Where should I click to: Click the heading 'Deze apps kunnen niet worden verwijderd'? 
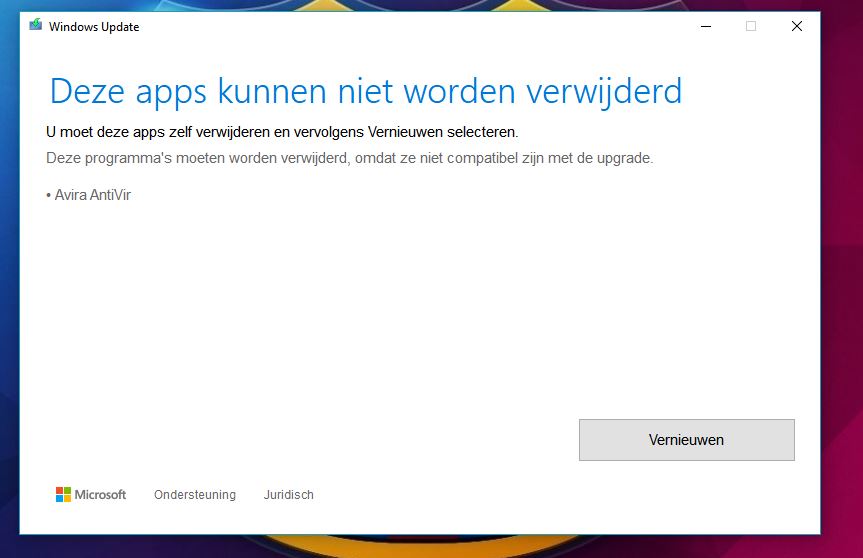[366, 91]
